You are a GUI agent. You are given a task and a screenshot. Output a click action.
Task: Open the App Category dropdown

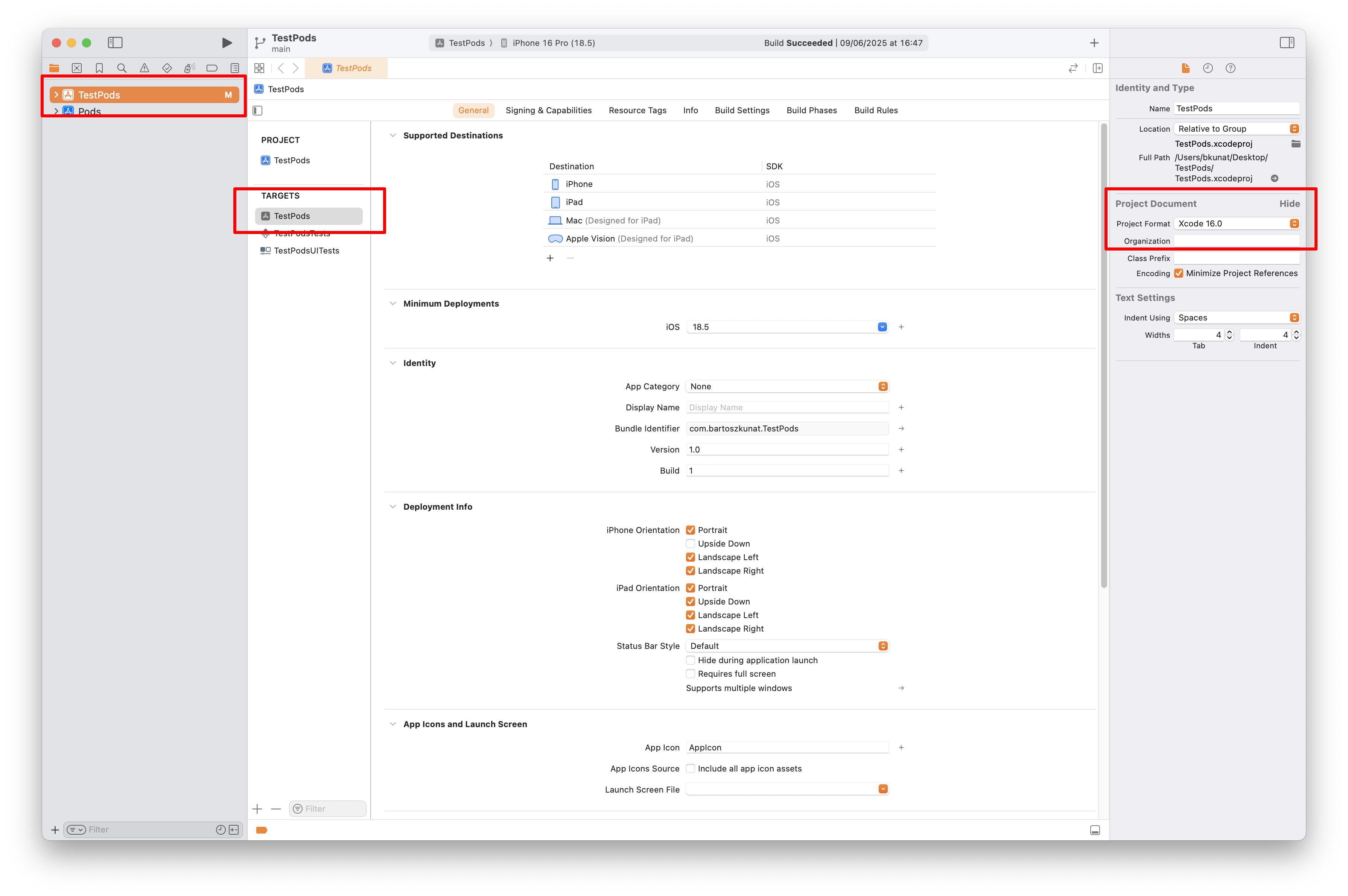tap(787, 386)
